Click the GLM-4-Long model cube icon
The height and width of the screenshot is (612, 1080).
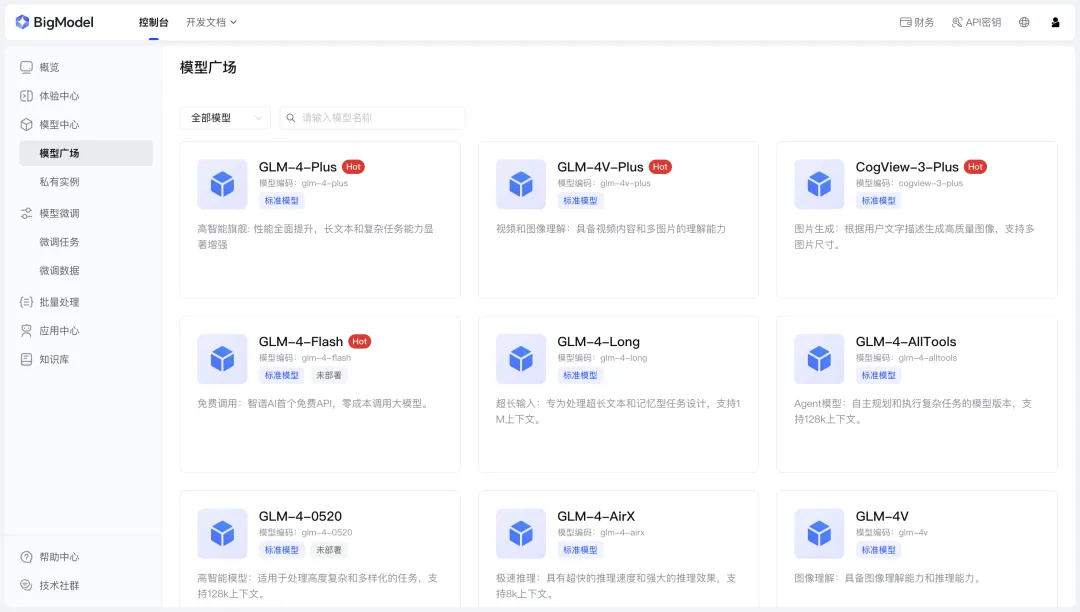click(521, 359)
